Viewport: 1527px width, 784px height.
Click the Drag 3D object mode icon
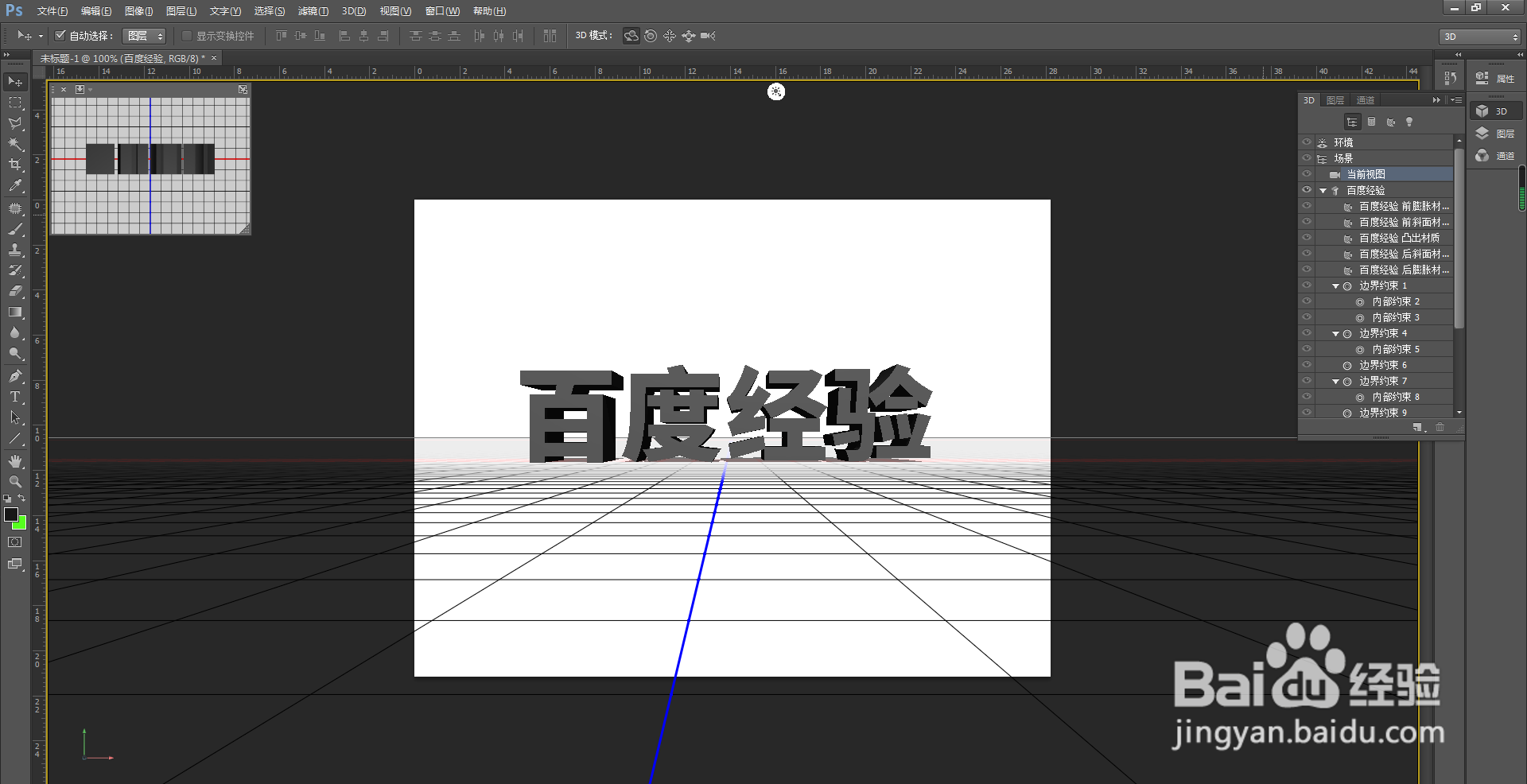click(670, 36)
